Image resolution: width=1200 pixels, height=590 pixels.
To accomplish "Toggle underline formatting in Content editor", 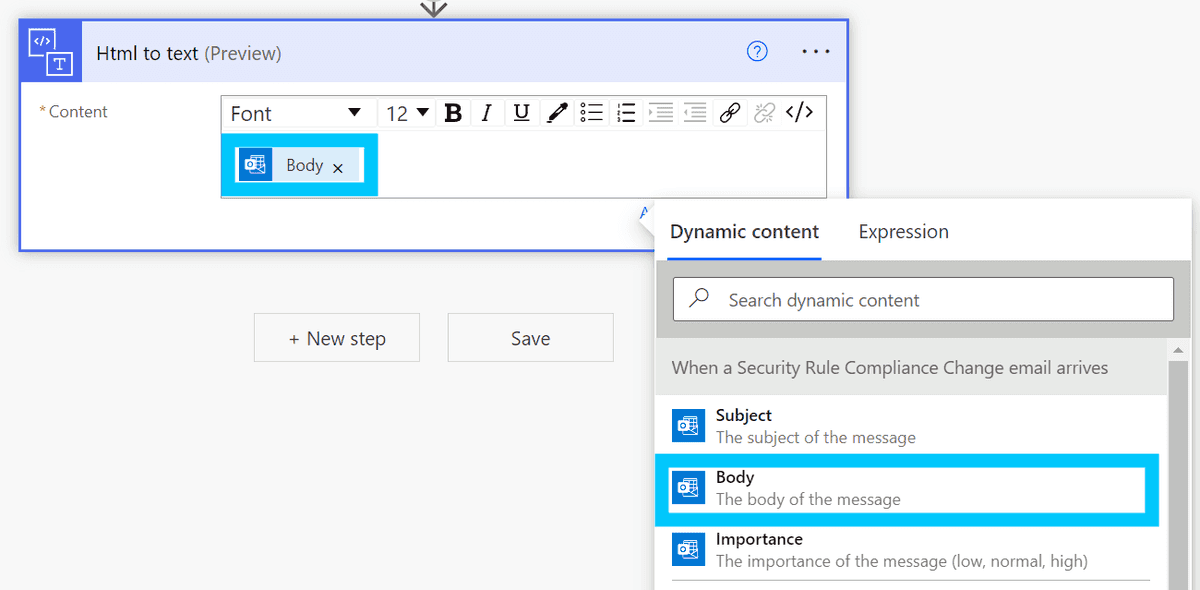I will [x=521, y=113].
